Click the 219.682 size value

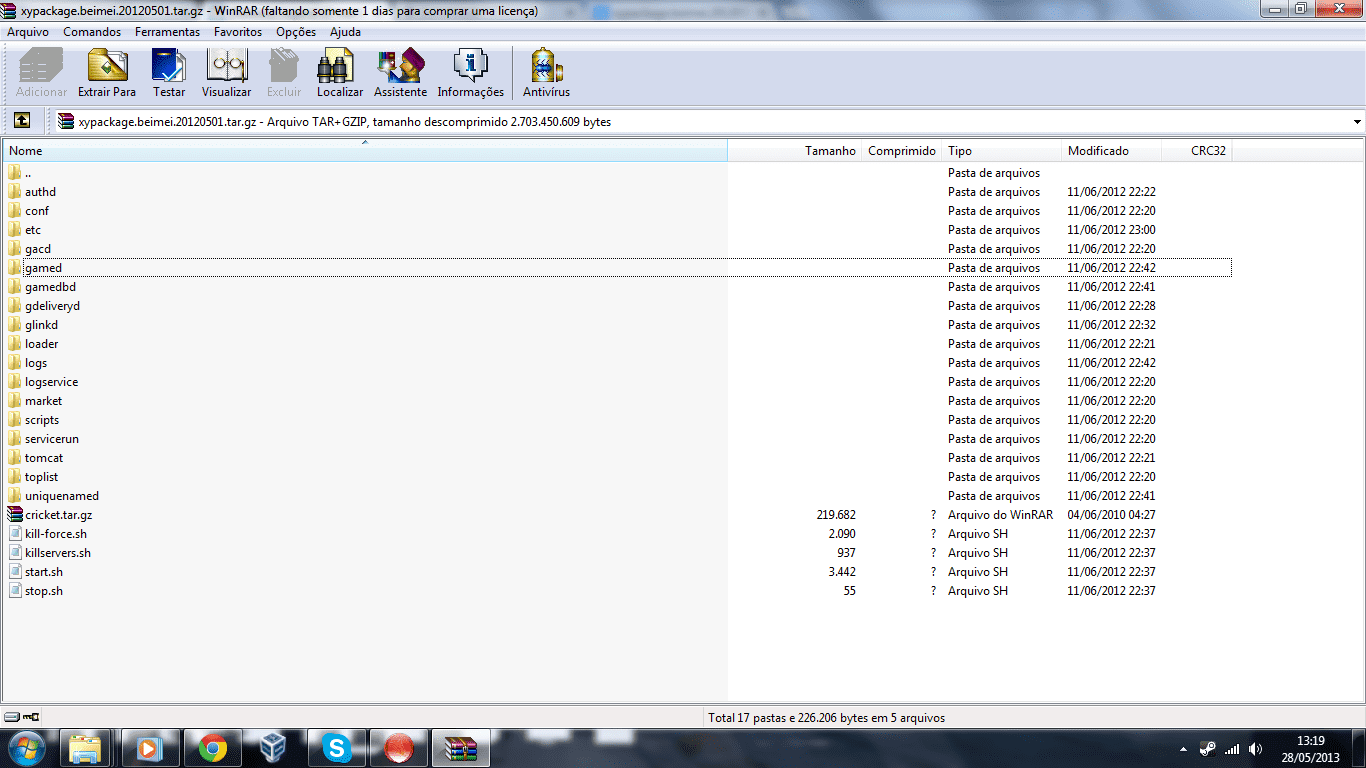tap(836, 515)
